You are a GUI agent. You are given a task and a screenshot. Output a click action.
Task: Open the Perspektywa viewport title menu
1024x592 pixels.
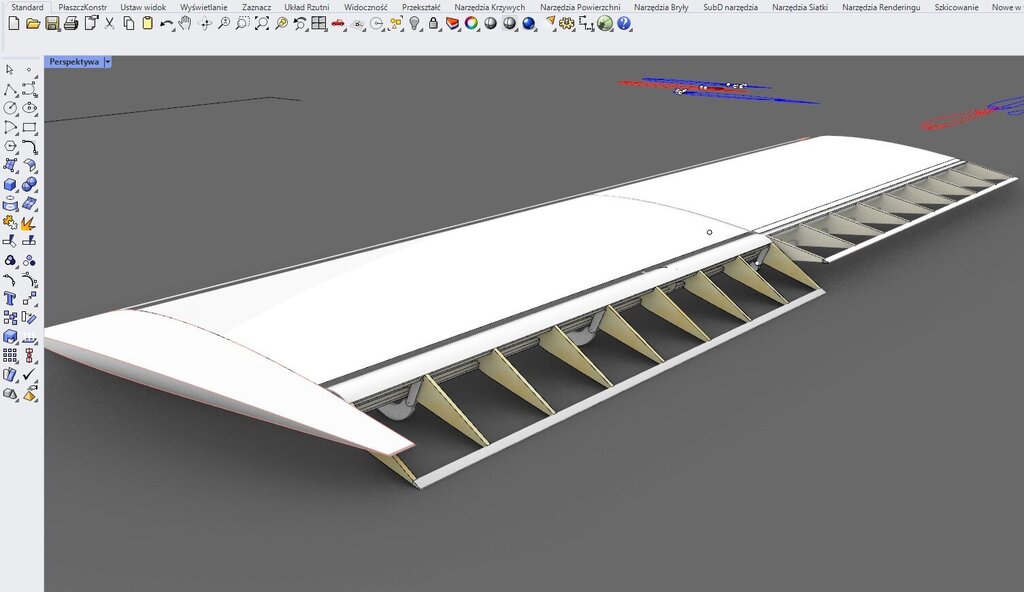pos(74,62)
